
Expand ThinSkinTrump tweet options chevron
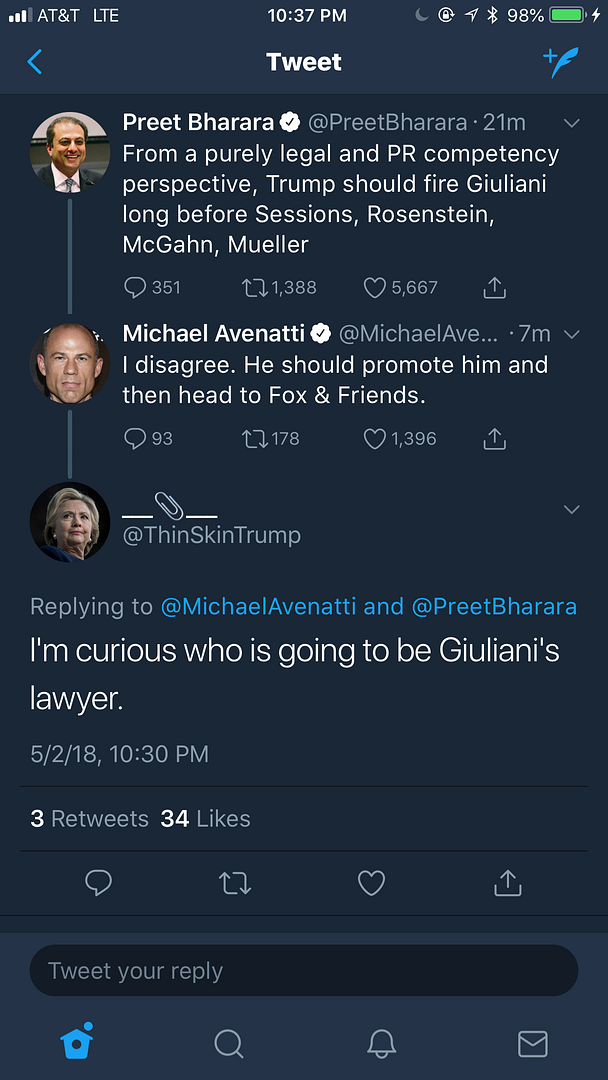[x=572, y=510]
